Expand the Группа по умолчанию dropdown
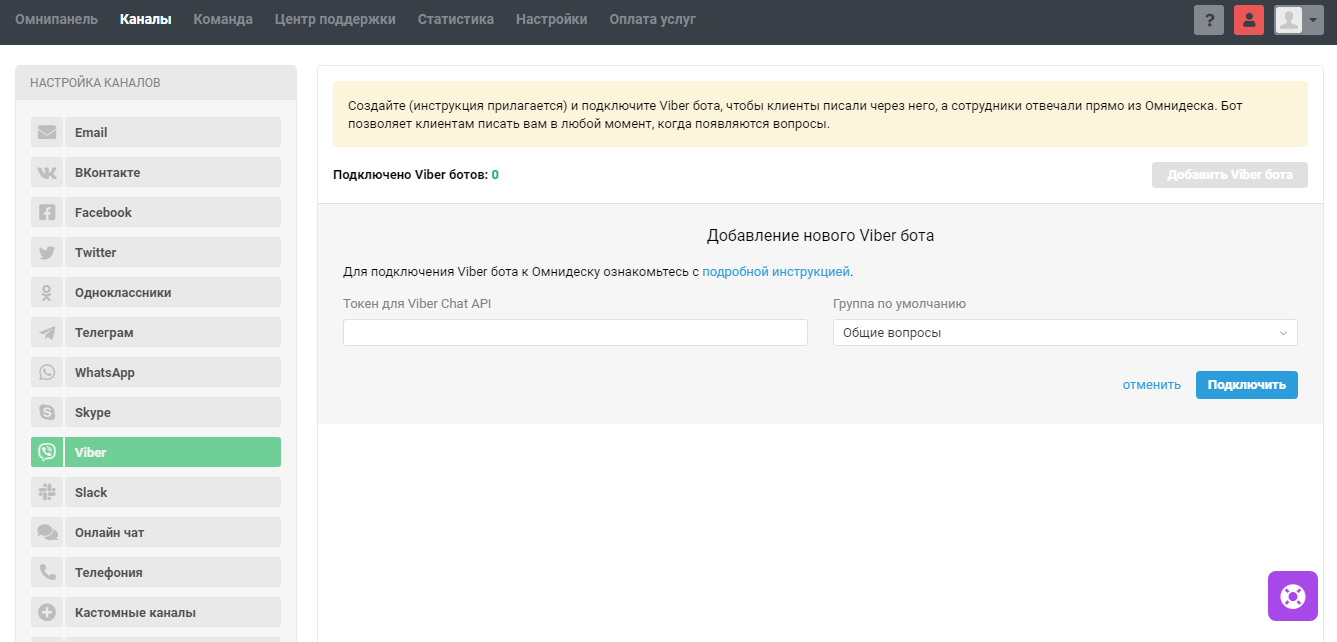This screenshot has height=642, width=1337. (x=1065, y=332)
